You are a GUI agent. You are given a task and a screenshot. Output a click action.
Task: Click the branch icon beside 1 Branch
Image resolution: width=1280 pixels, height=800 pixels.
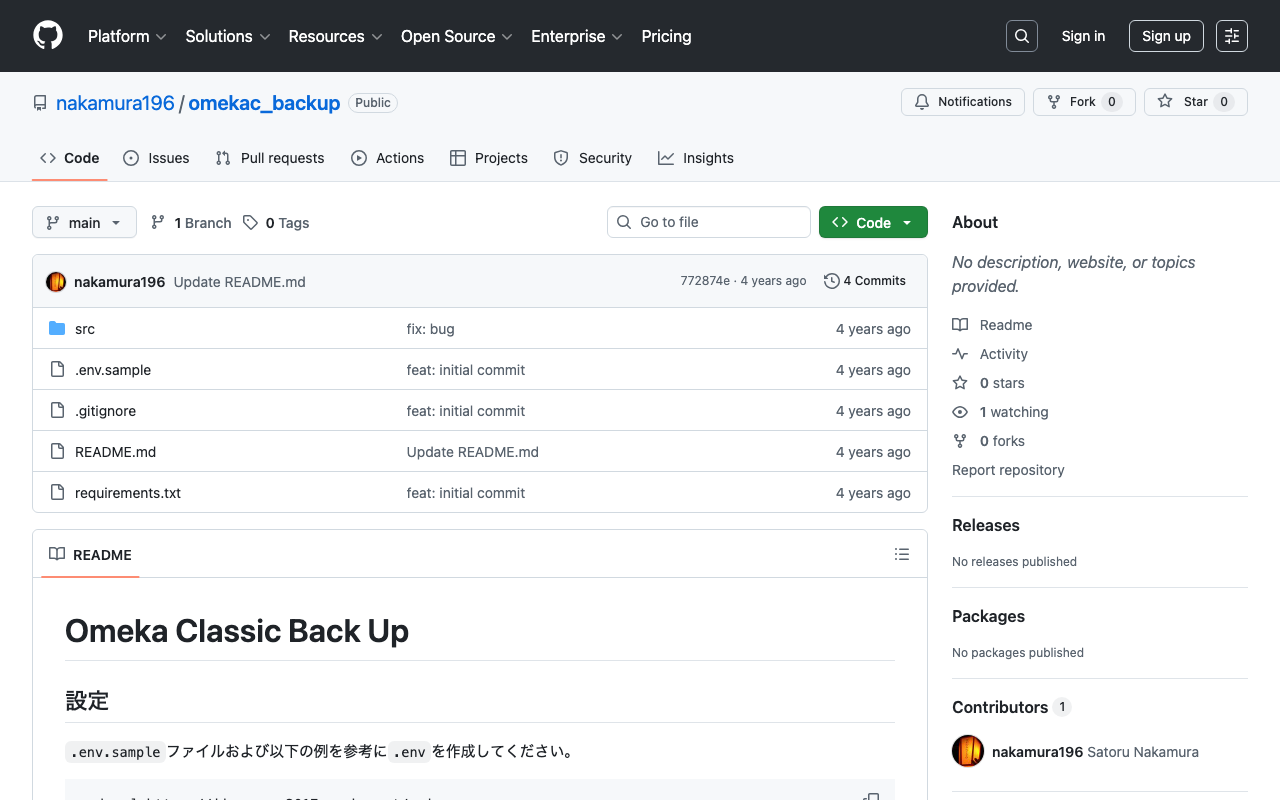[x=158, y=223]
